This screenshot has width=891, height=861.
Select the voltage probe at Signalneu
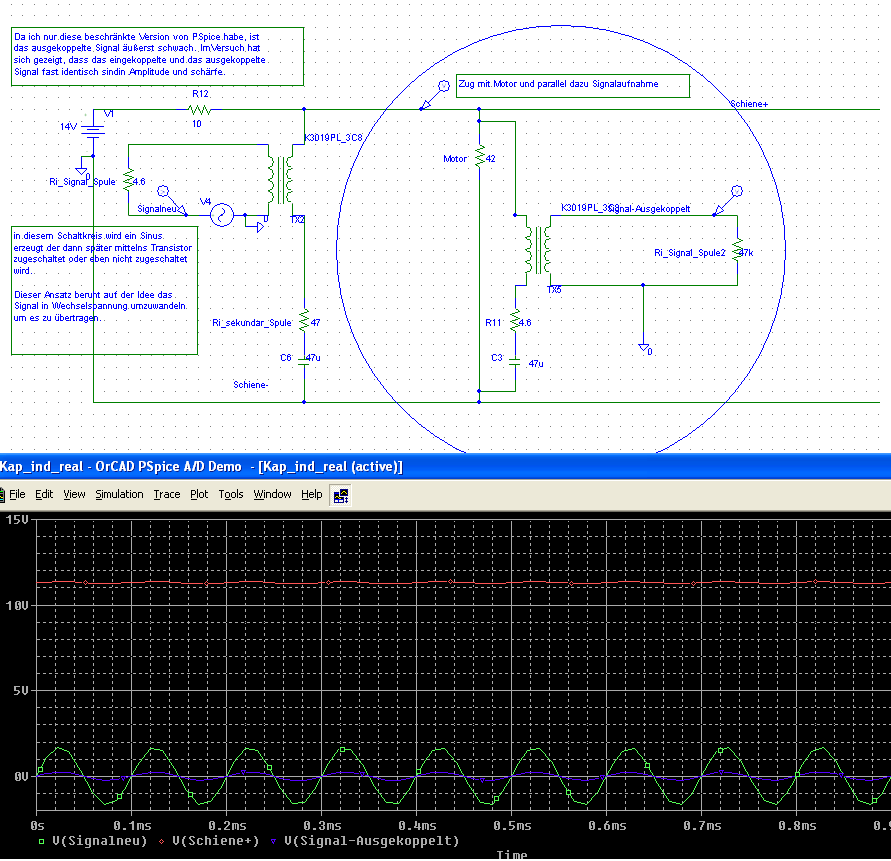[173, 201]
